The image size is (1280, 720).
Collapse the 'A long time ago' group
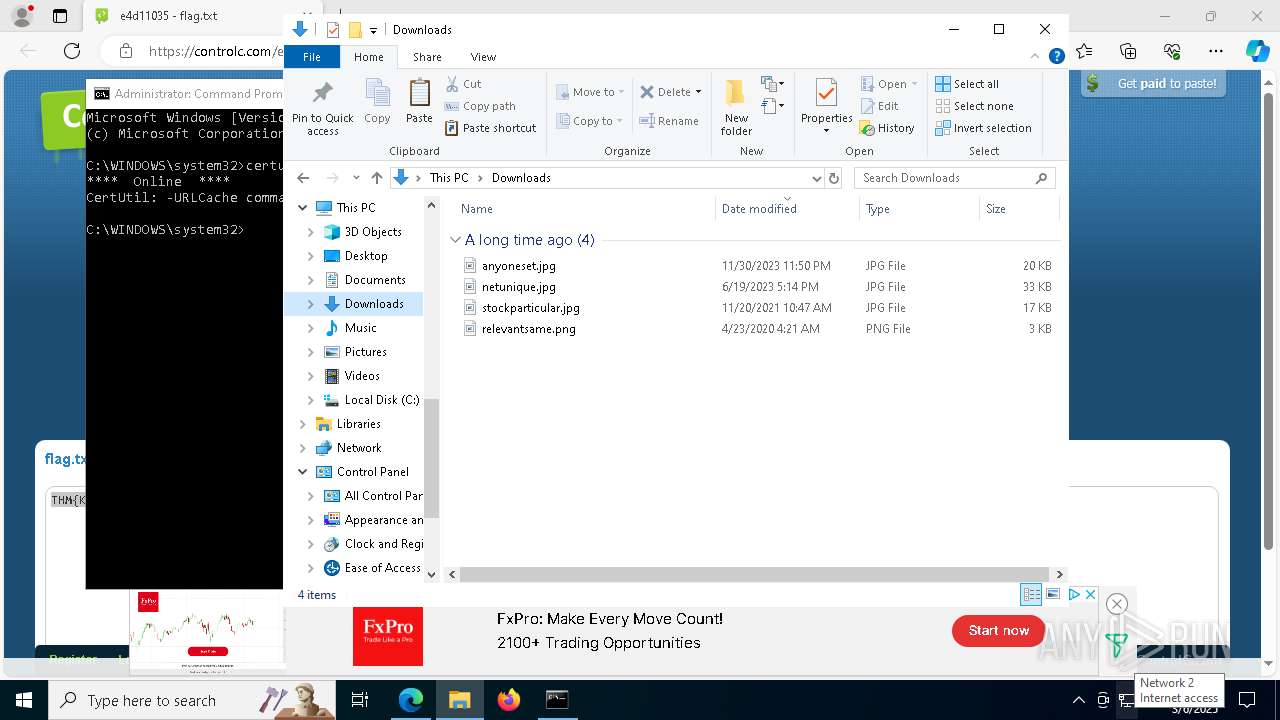[455, 240]
